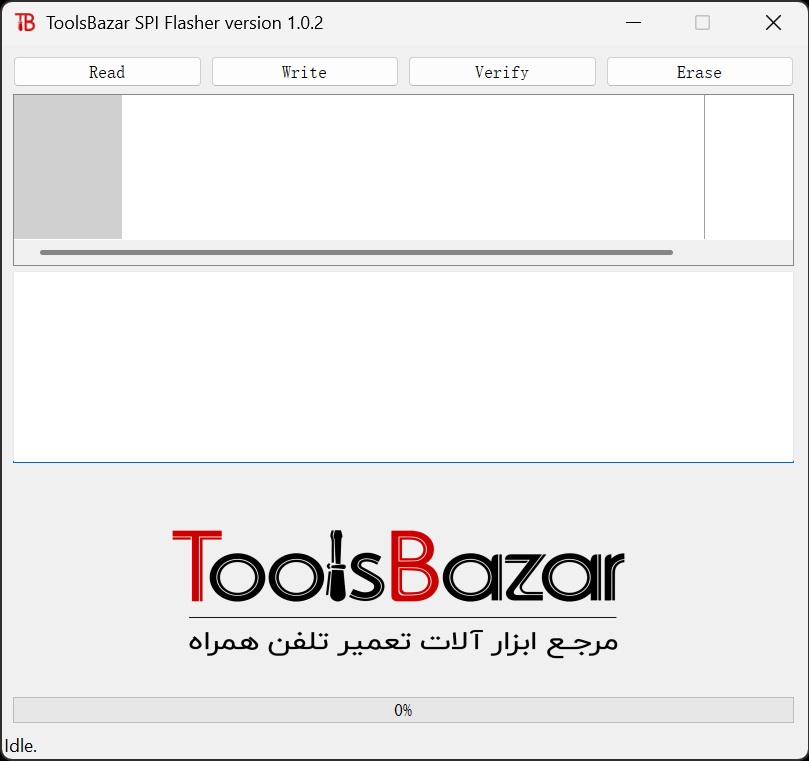Click the gray address column of the hex viewer

(66, 166)
